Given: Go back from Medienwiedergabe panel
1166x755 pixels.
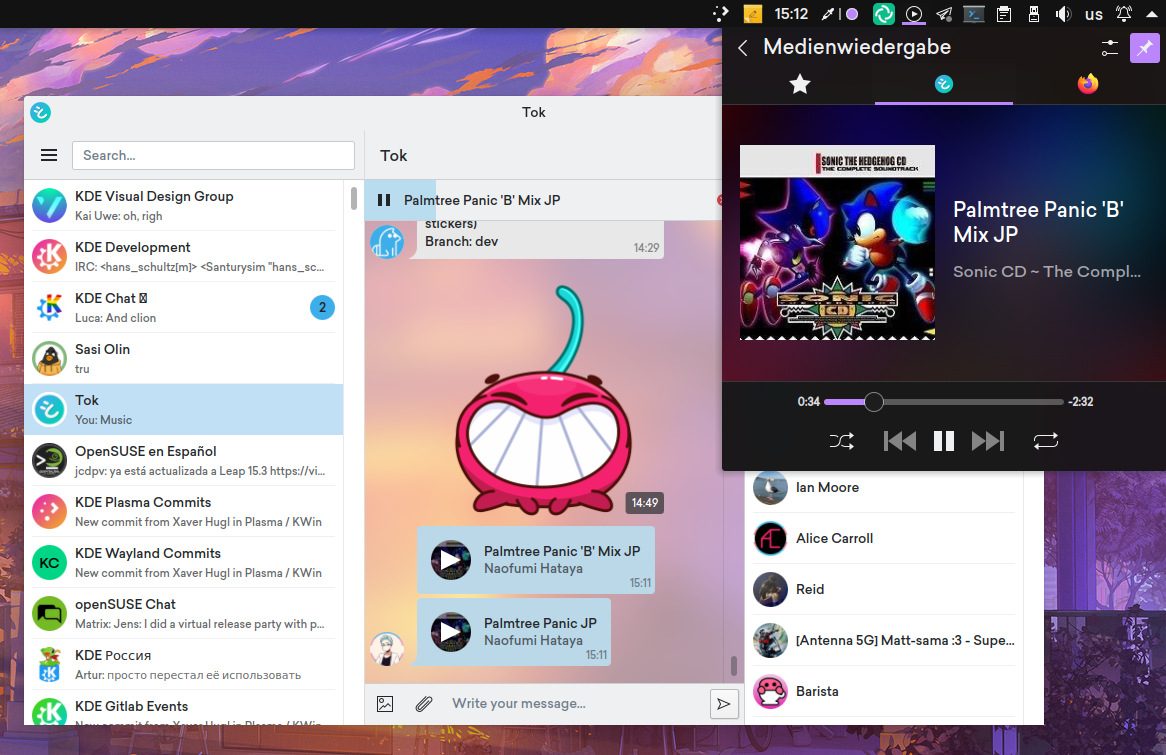Looking at the screenshot, I should (x=742, y=48).
